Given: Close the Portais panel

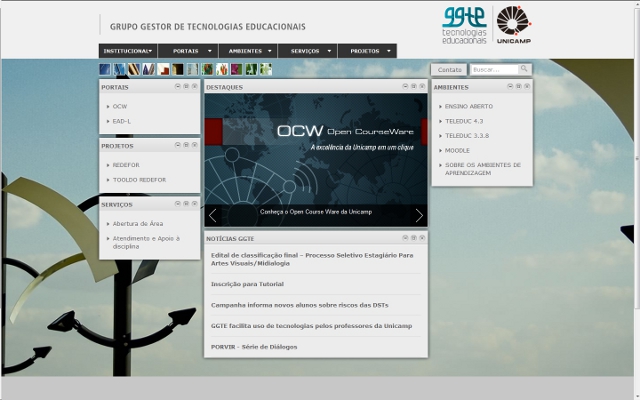Looking at the screenshot, I should pyautogui.click(x=194, y=87).
